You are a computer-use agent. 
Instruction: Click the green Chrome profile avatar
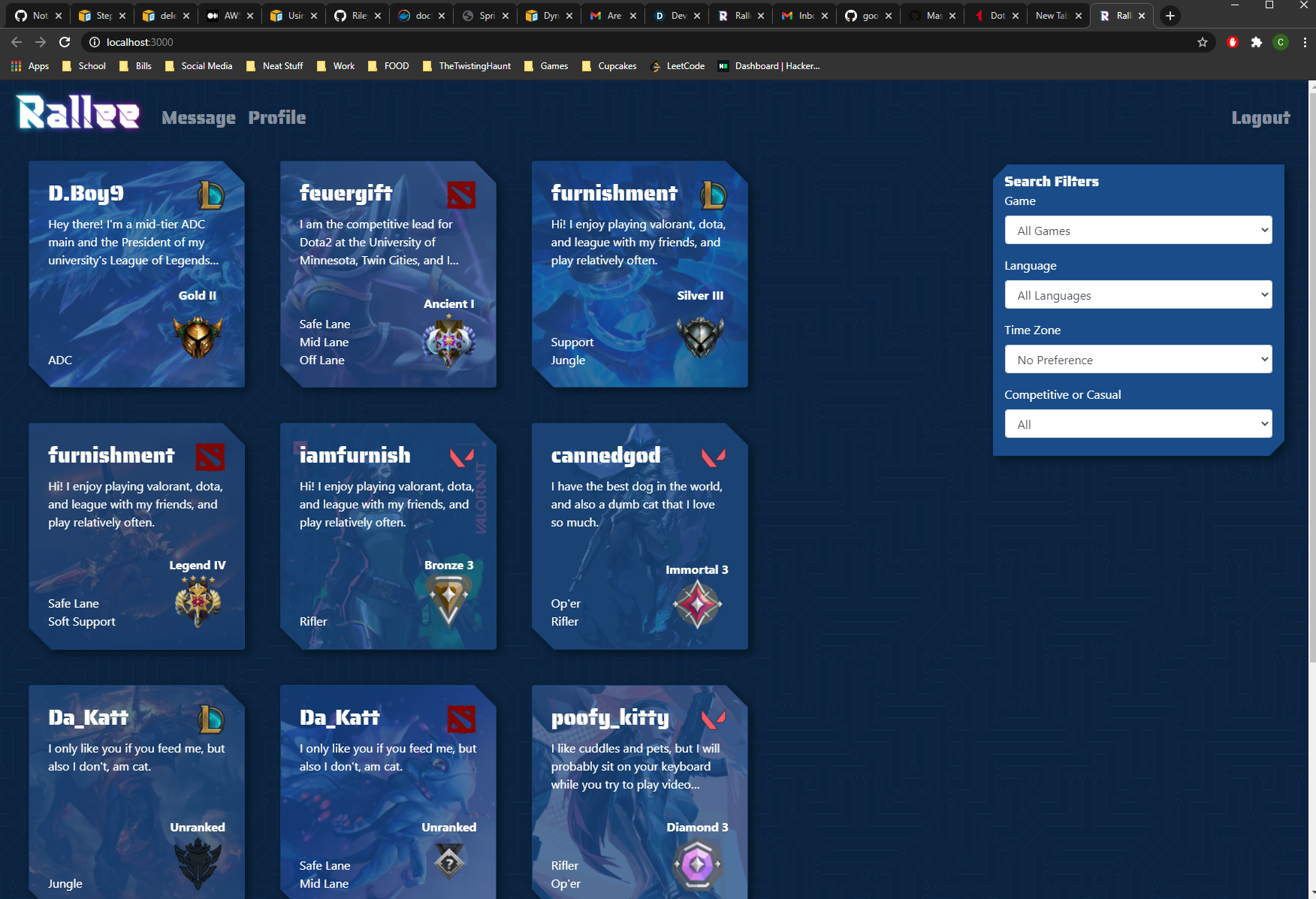pos(1281,42)
